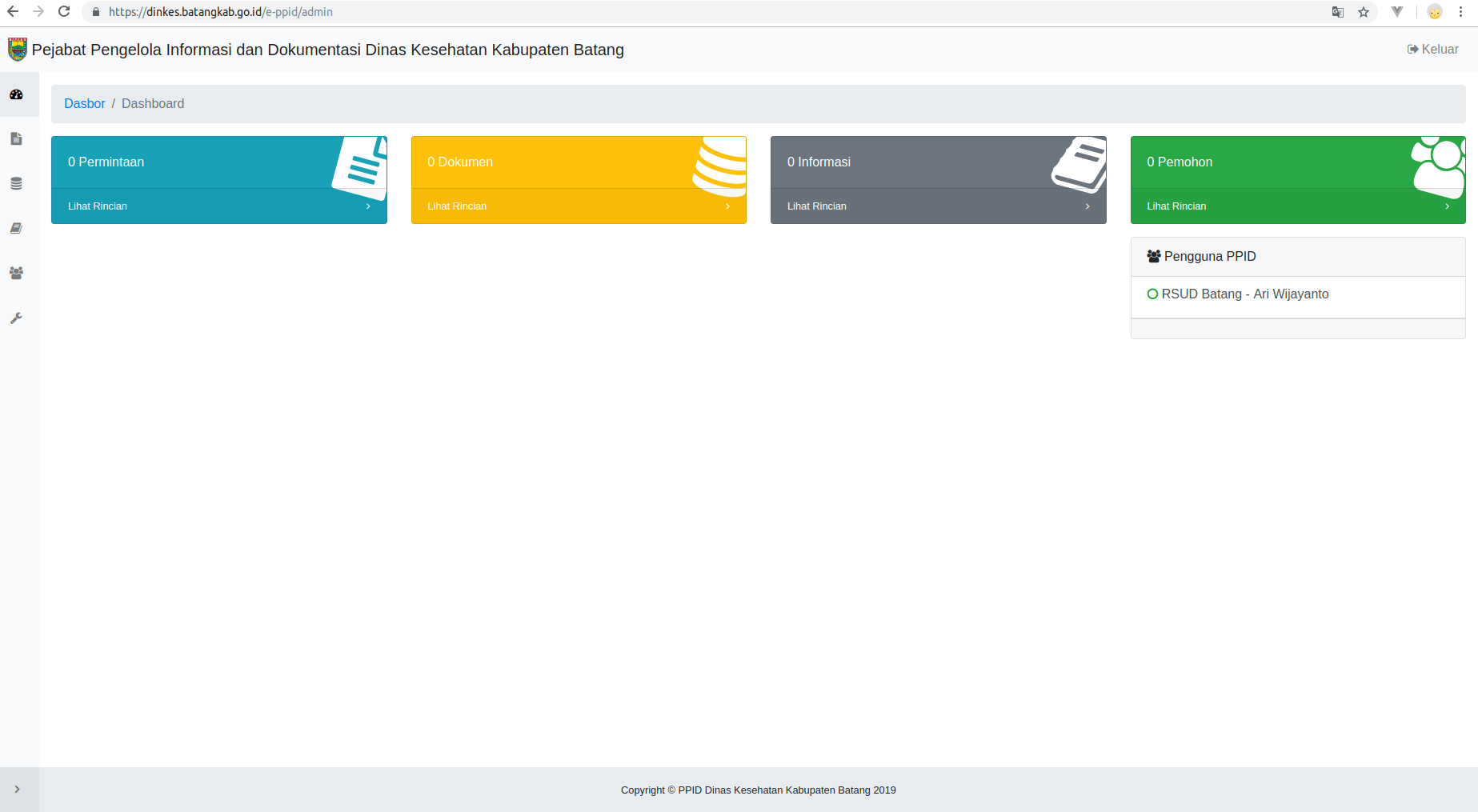Click the copyright footer text
The width and height of the screenshot is (1478, 812).
[x=759, y=790]
